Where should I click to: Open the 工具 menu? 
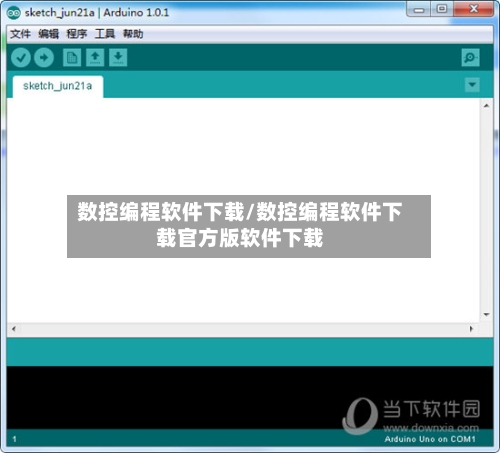[x=105, y=34]
